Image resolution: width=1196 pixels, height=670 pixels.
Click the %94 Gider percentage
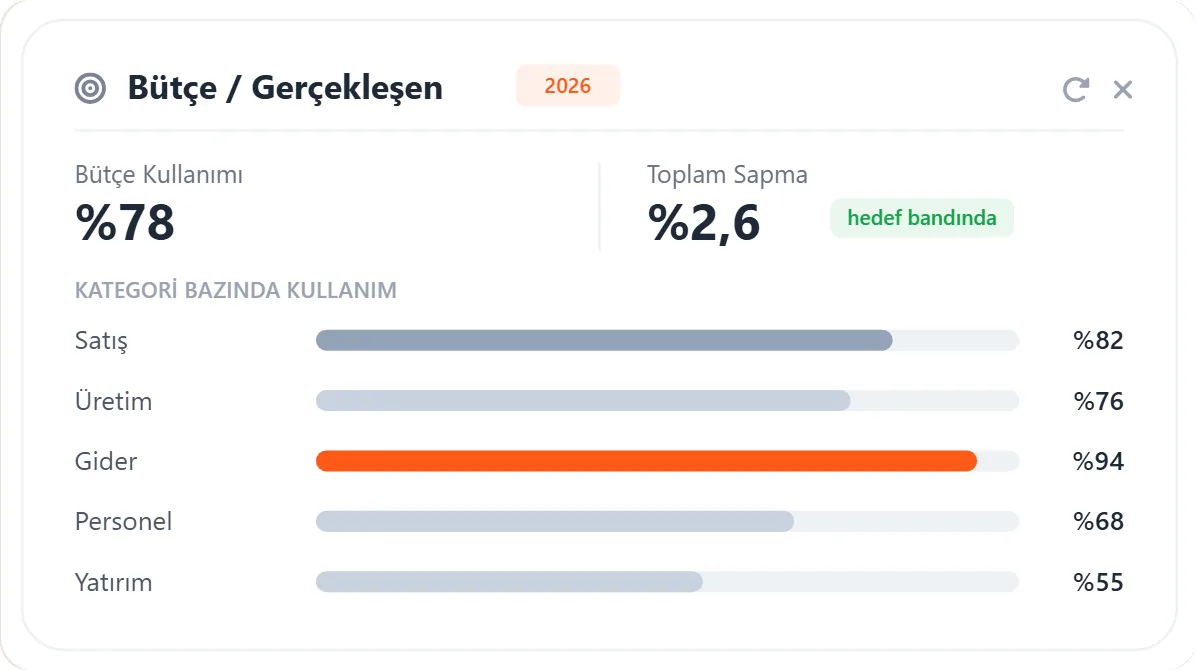pyautogui.click(x=1098, y=461)
